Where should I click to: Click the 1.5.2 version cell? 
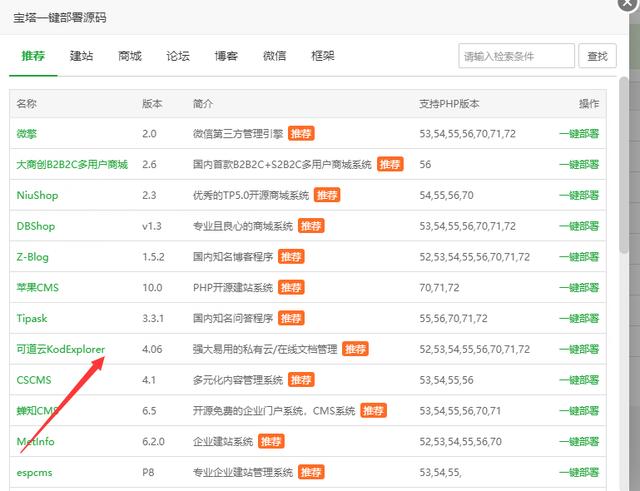(x=153, y=257)
